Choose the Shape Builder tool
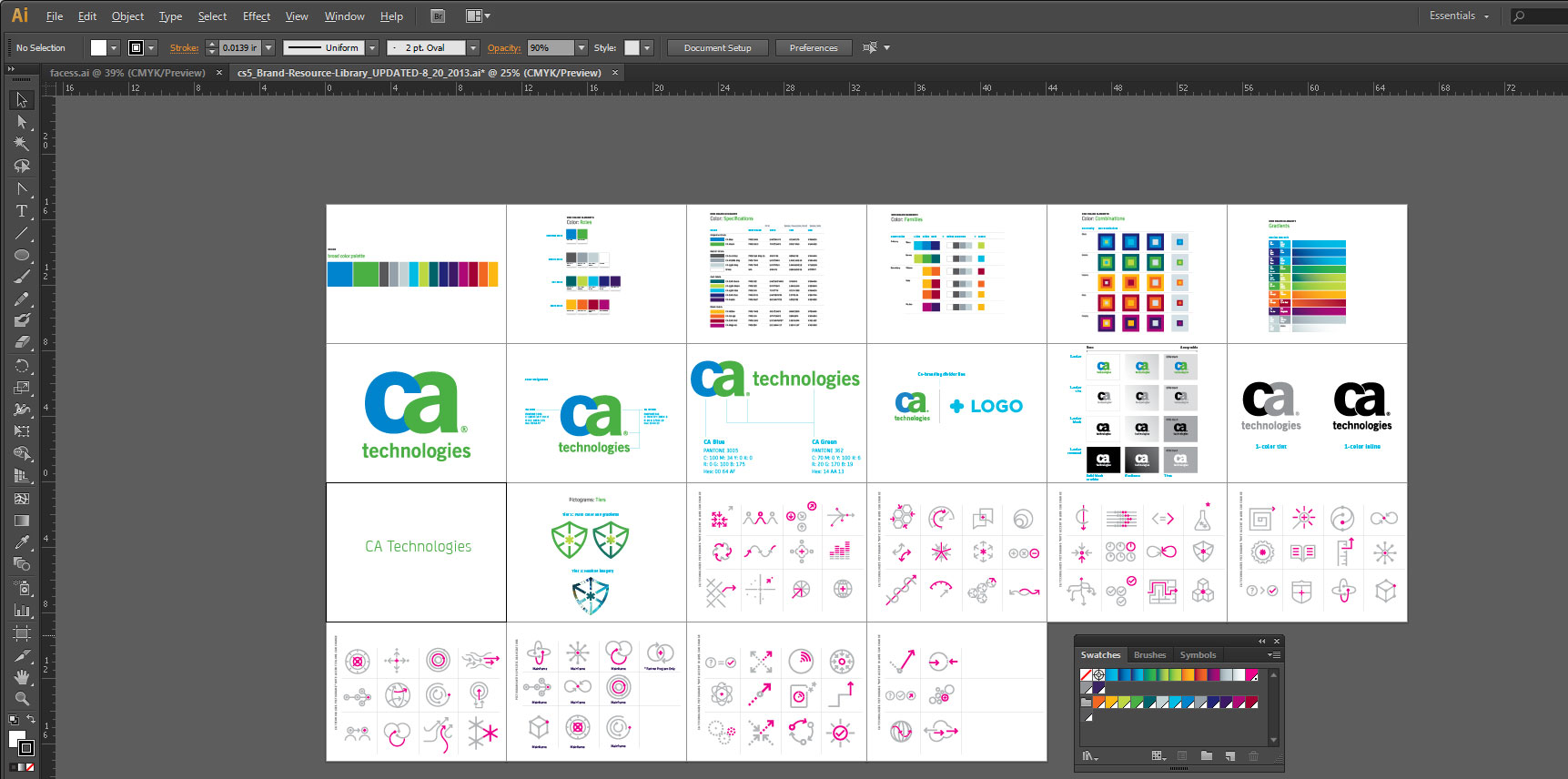This screenshot has width=1568, height=779. coord(22,453)
